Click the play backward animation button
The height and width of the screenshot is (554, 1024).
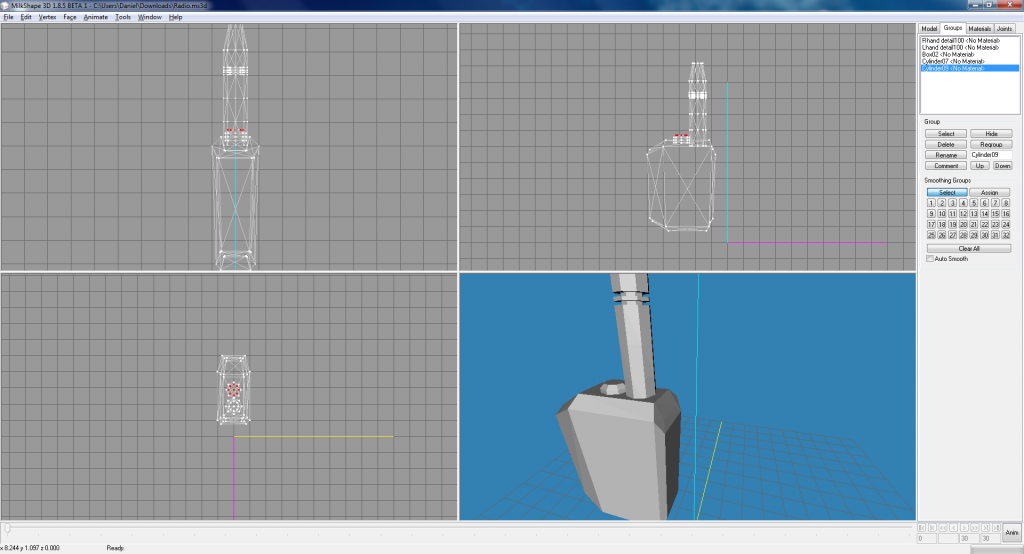click(954, 527)
